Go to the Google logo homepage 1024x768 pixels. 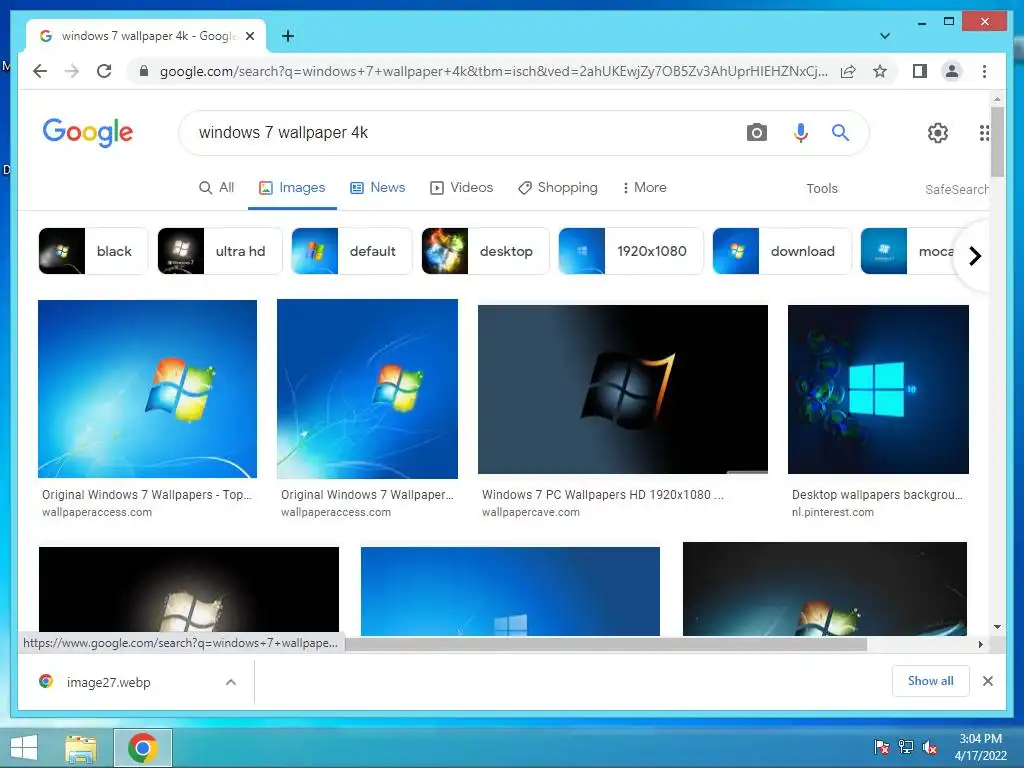88,133
